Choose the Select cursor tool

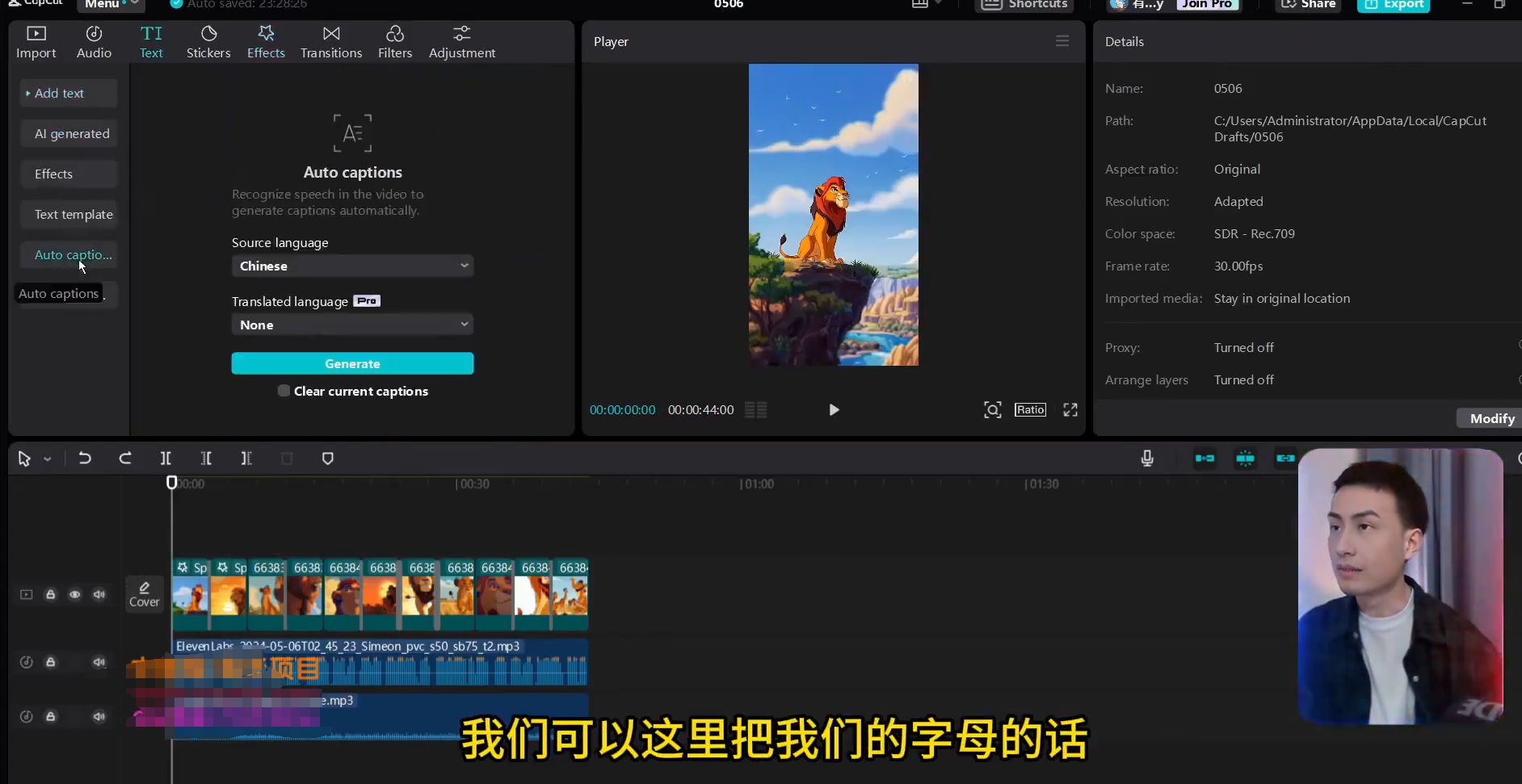click(x=24, y=459)
